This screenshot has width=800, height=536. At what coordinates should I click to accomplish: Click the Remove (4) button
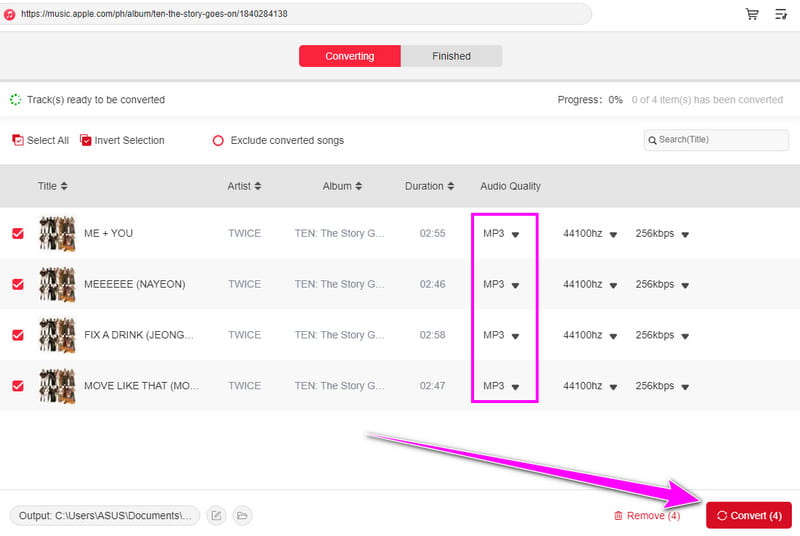pyautogui.click(x=647, y=515)
